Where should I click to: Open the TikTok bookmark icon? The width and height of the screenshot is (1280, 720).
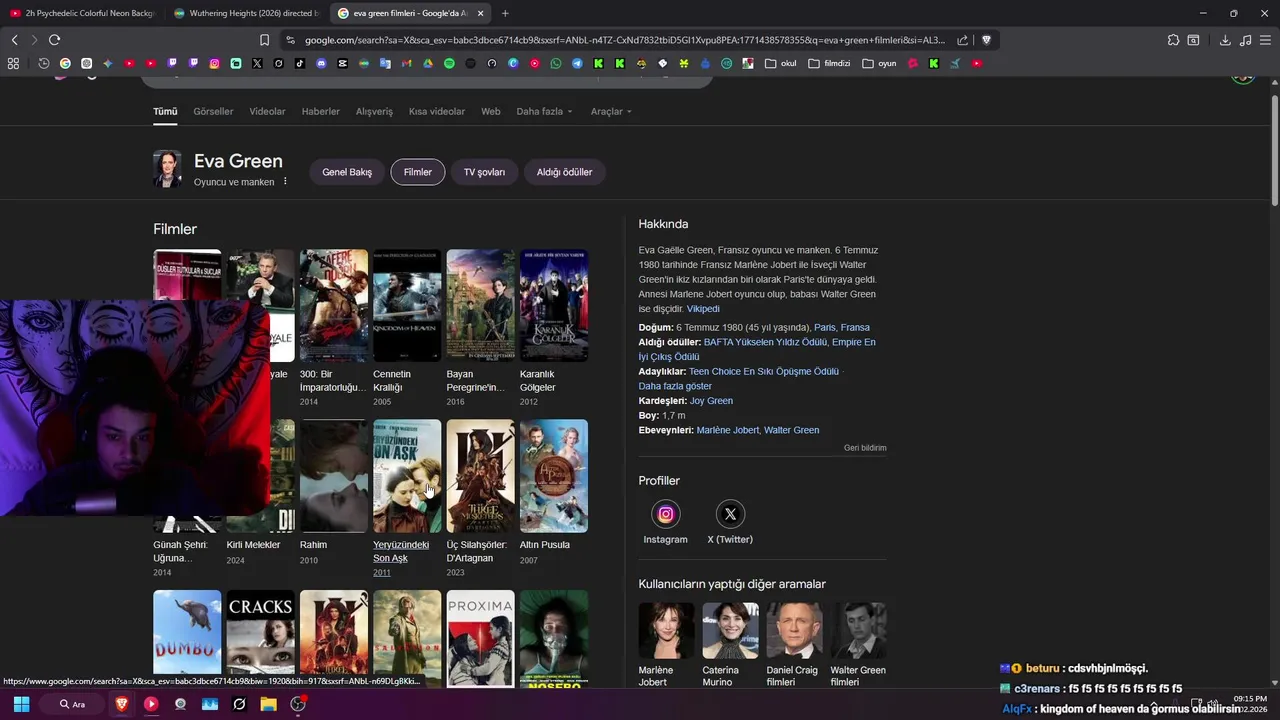(x=300, y=63)
